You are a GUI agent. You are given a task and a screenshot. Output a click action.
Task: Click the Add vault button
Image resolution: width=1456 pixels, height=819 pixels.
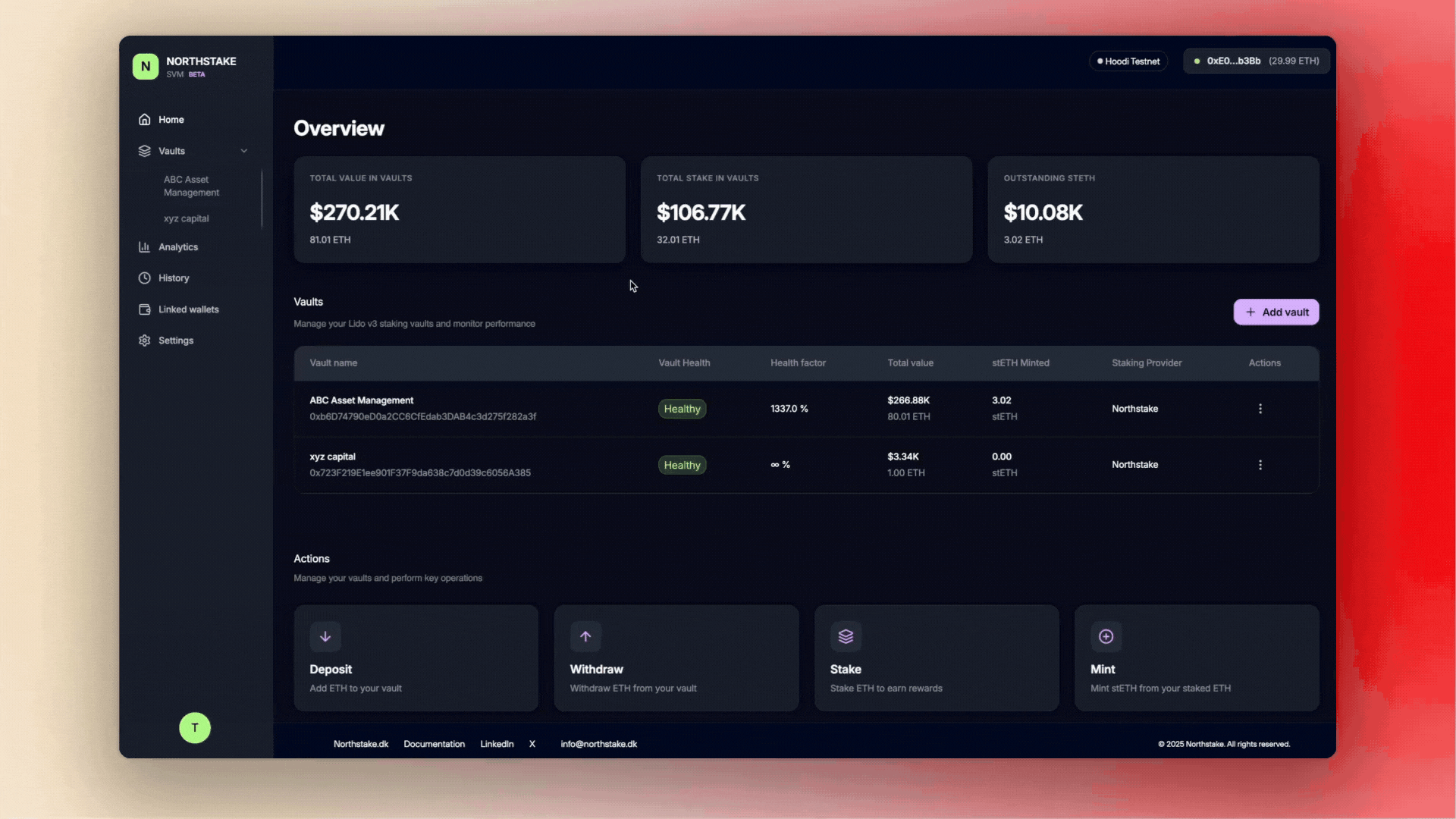[1276, 312]
